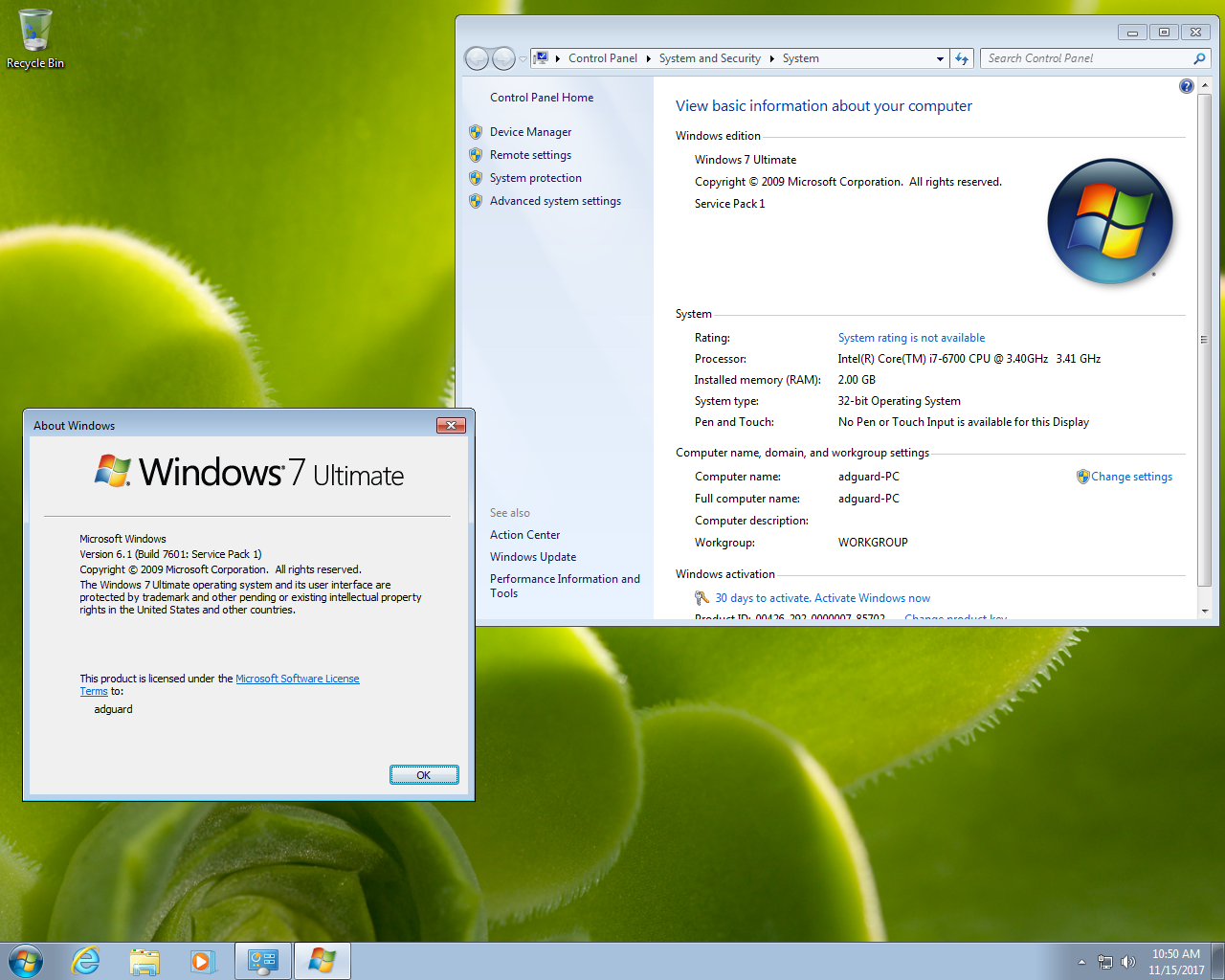Viewport: 1225px width, 980px height.
Task: Click the System window scrollbar up arrow
Action: 1205,87
